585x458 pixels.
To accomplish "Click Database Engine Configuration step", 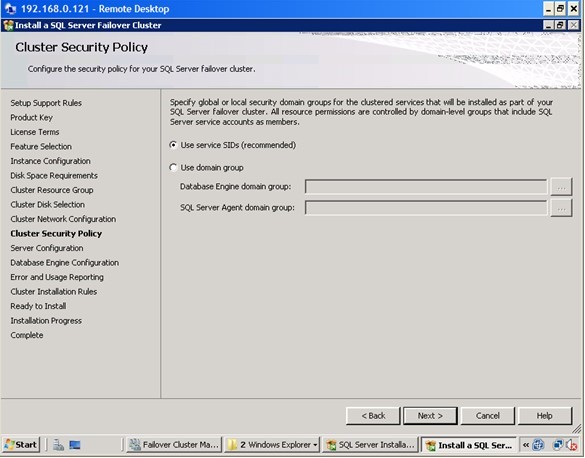I will (x=65, y=263).
